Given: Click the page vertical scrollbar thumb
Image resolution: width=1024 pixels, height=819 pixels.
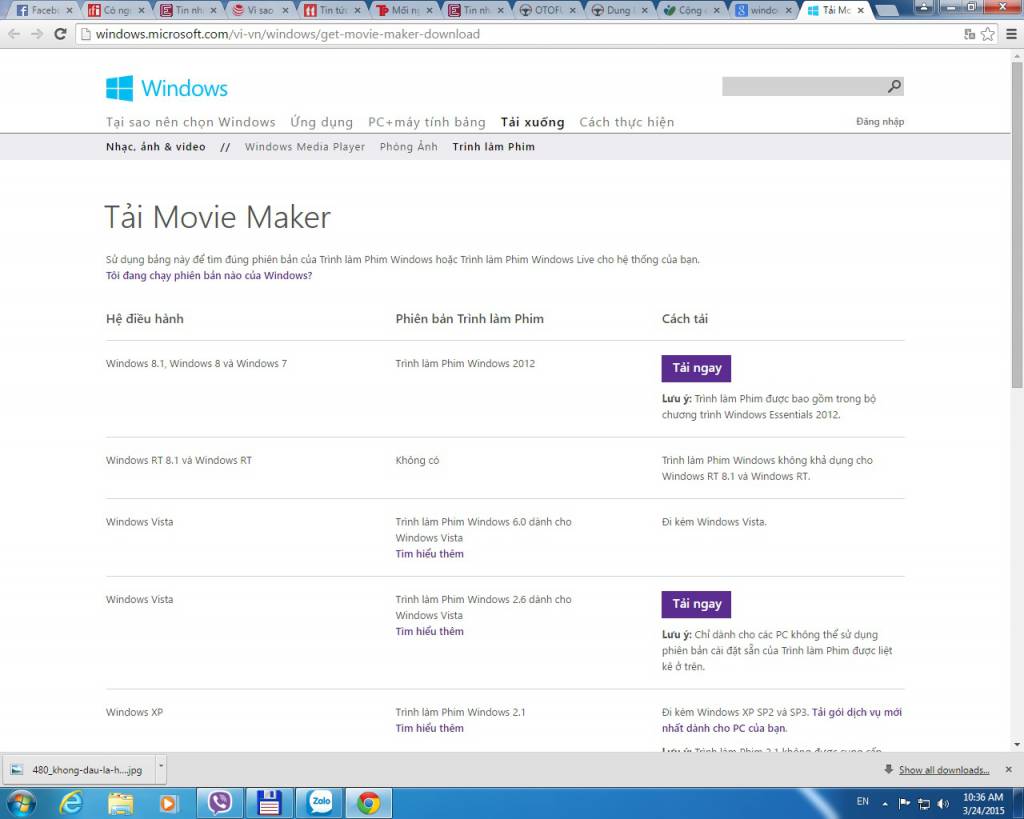Looking at the screenshot, I should pos(1017,224).
